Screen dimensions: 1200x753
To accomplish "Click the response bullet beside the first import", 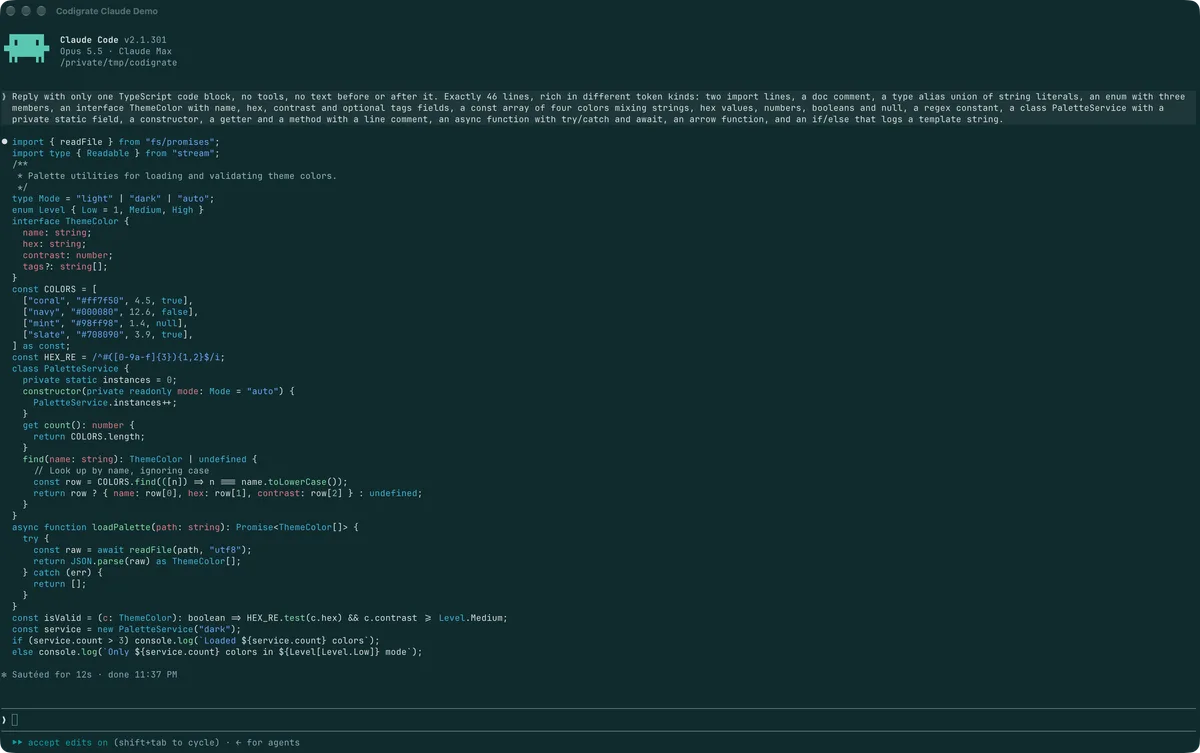I will pyautogui.click(x=5, y=142).
